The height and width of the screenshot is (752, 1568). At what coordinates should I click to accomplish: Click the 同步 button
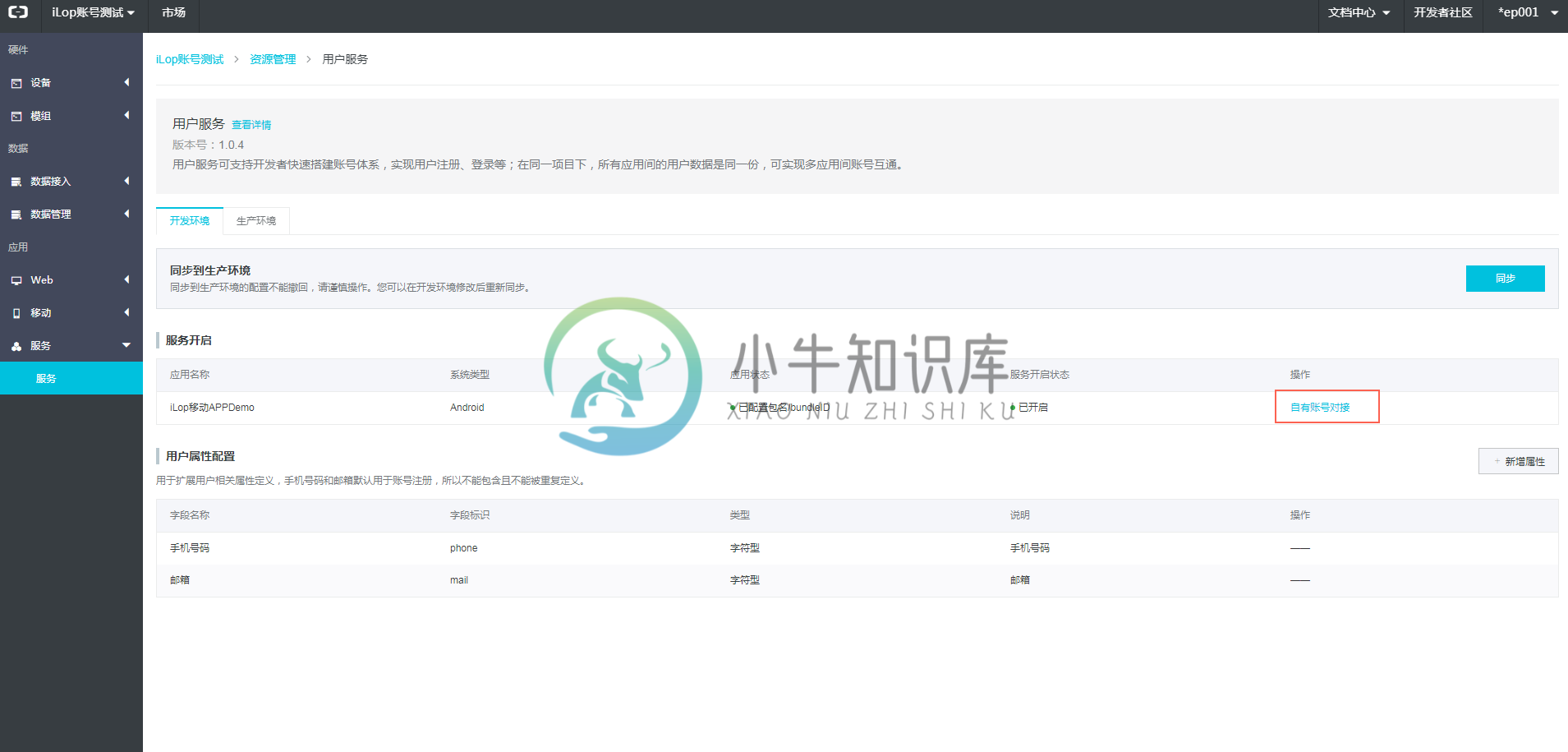[x=1505, y=279]
